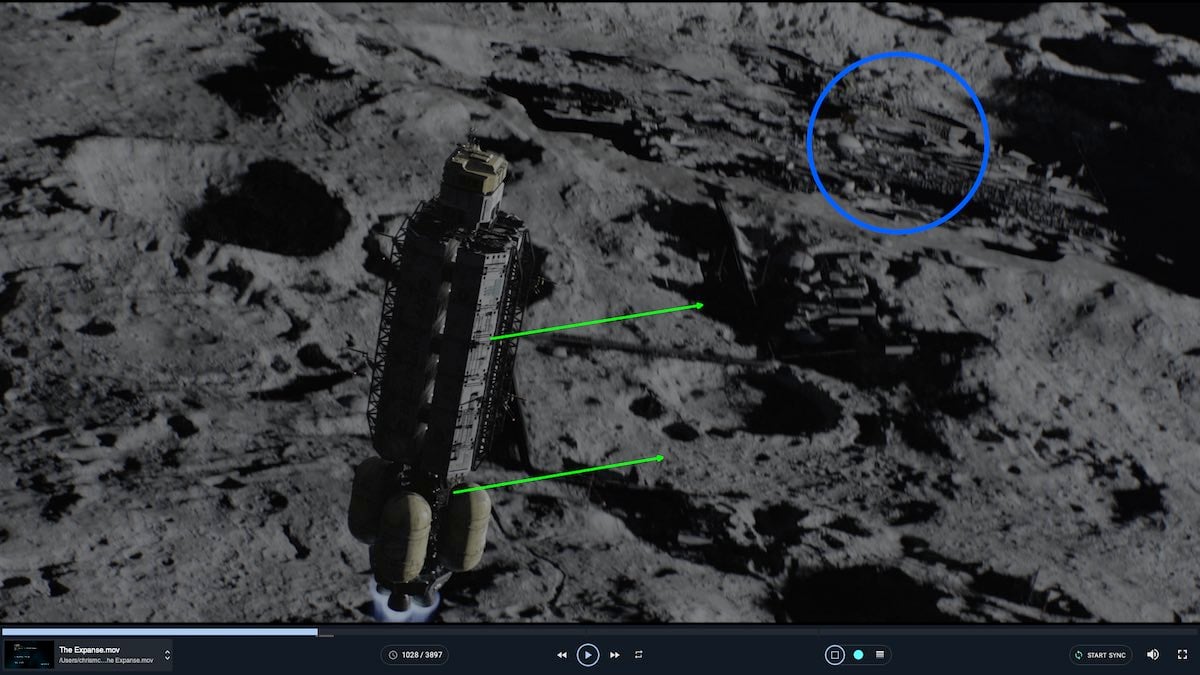This screenshot has height=675, width=1200.
Task: Select the square shape annotation tool
Action: (x=835, y=655)
